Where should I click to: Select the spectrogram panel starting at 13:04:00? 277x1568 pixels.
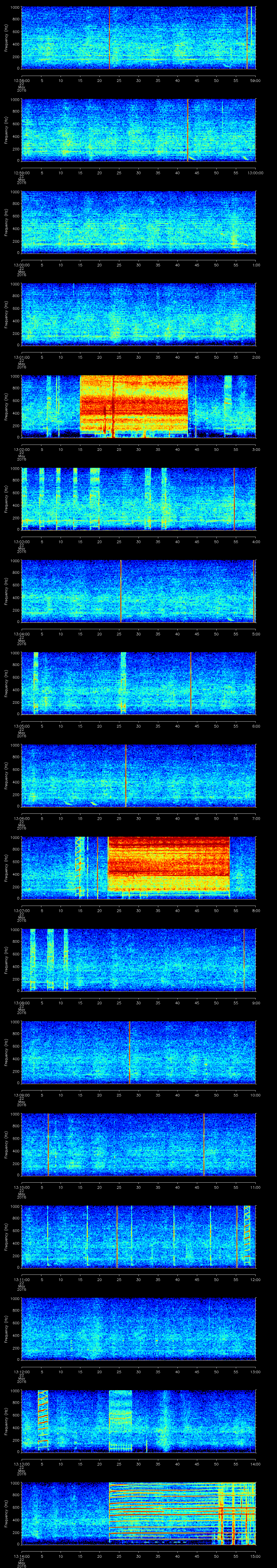(x=138, y=591)
